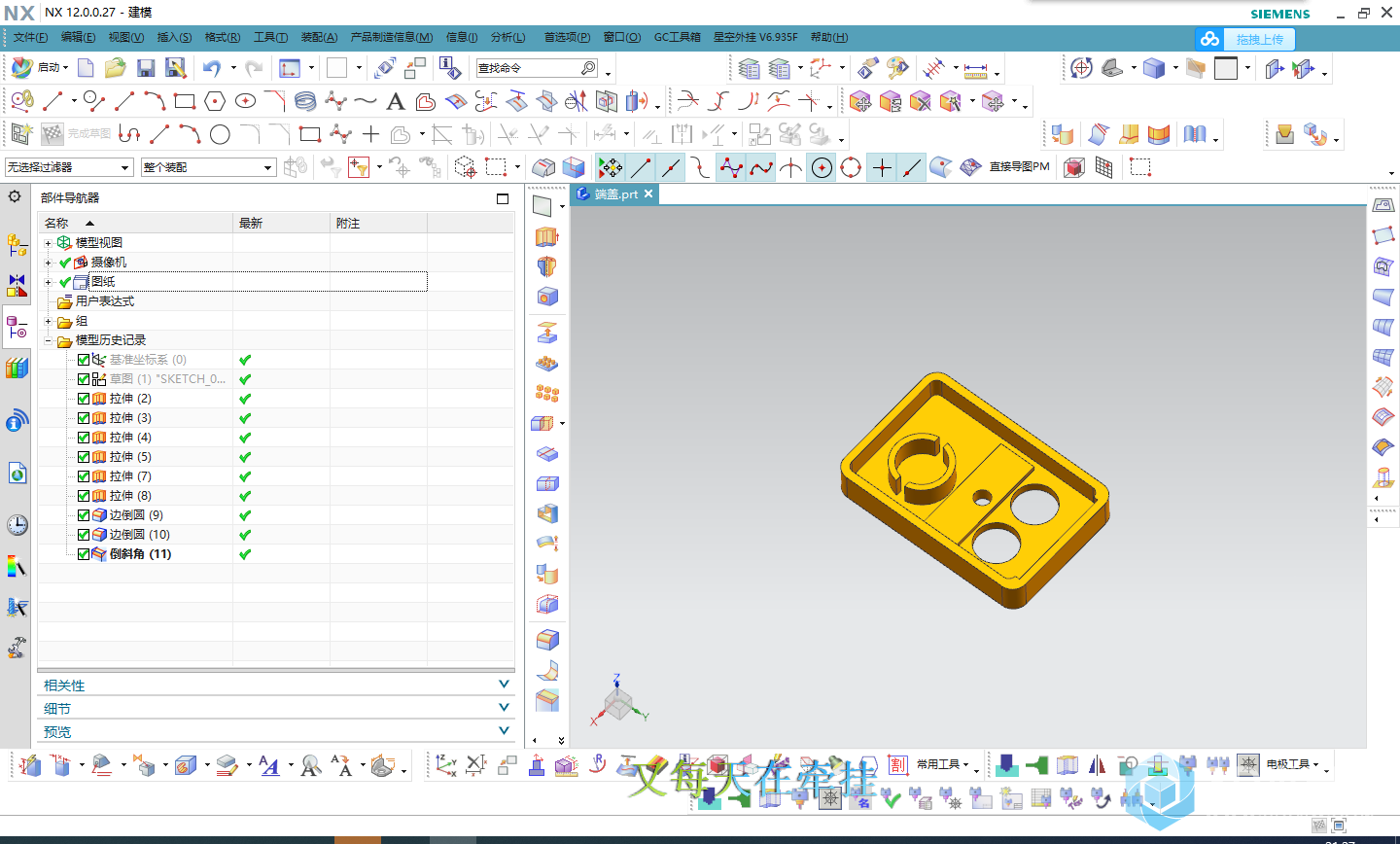Open the GC工具箱 menu
Viewport: 1400px width, 844px height.
pyautogui.click(x=677, y=37)
